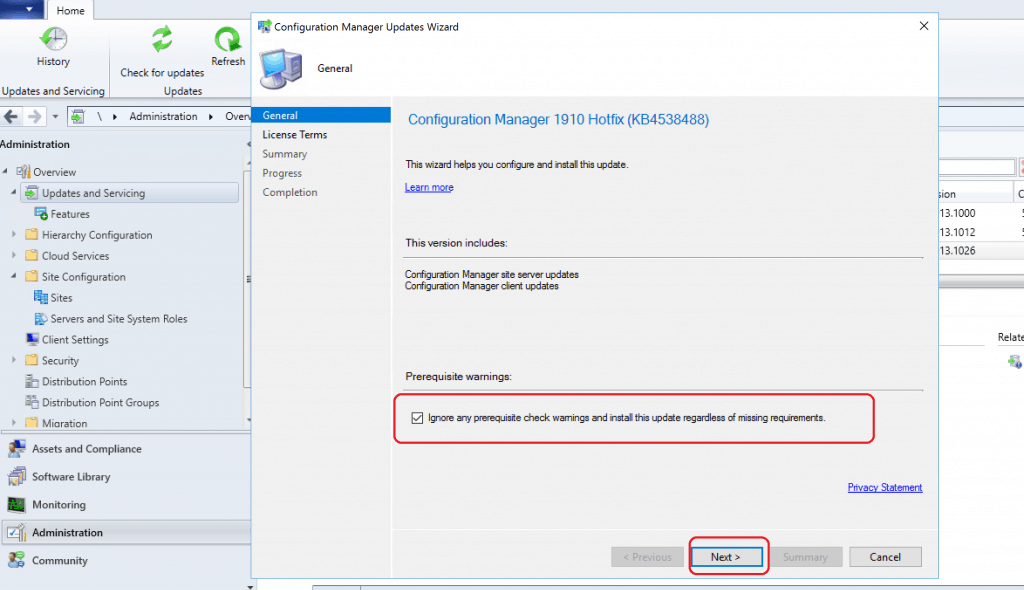Open the Distribution Points icon

[x=31, y=381]
